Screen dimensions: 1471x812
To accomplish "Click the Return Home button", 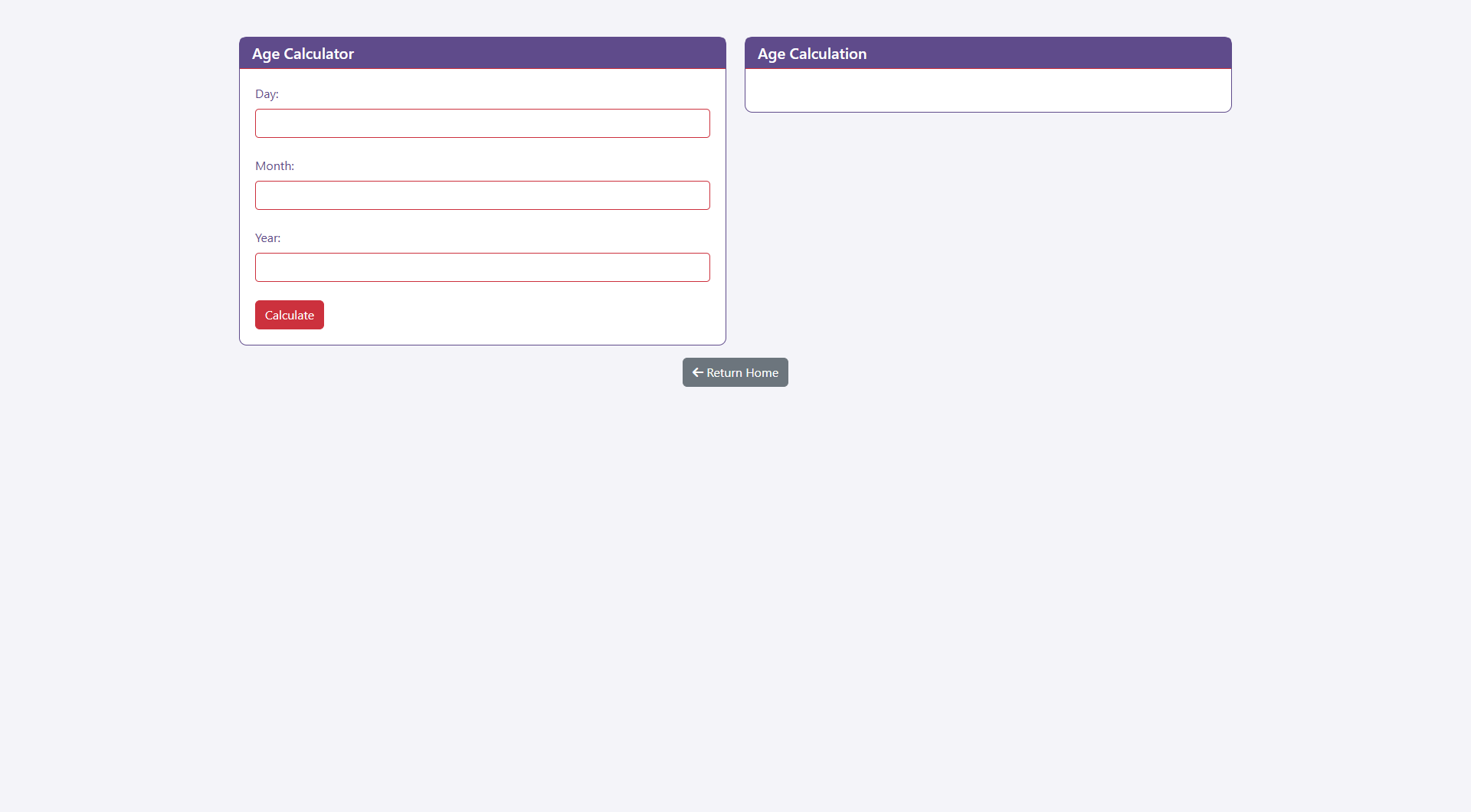I will pos(735,372).
